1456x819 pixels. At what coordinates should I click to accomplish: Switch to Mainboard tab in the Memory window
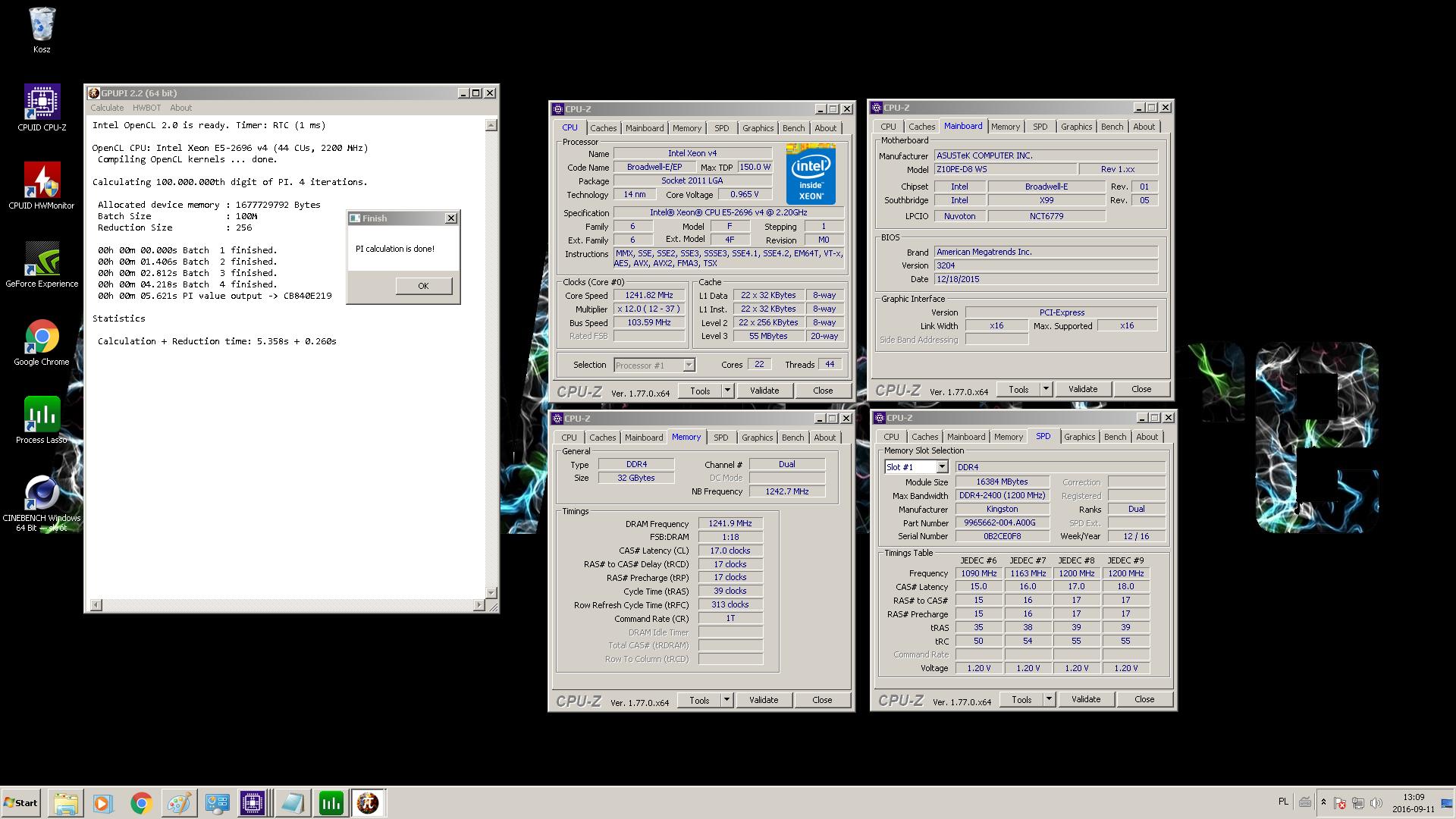click(x=643, y=438)
